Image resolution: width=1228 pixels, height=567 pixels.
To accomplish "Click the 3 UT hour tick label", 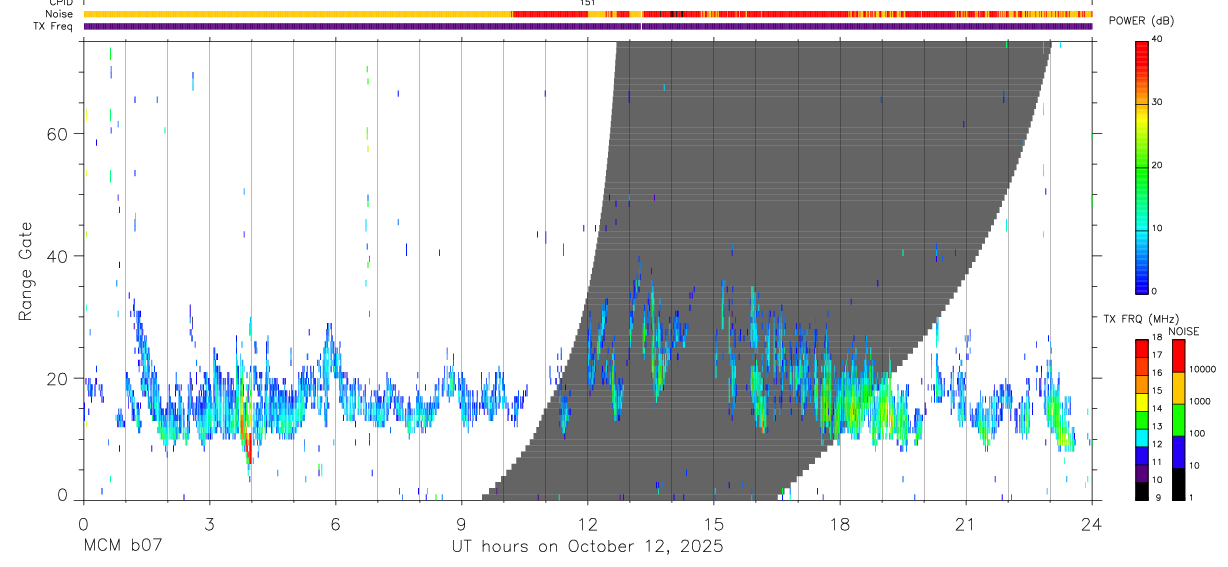I will [209, 524].
